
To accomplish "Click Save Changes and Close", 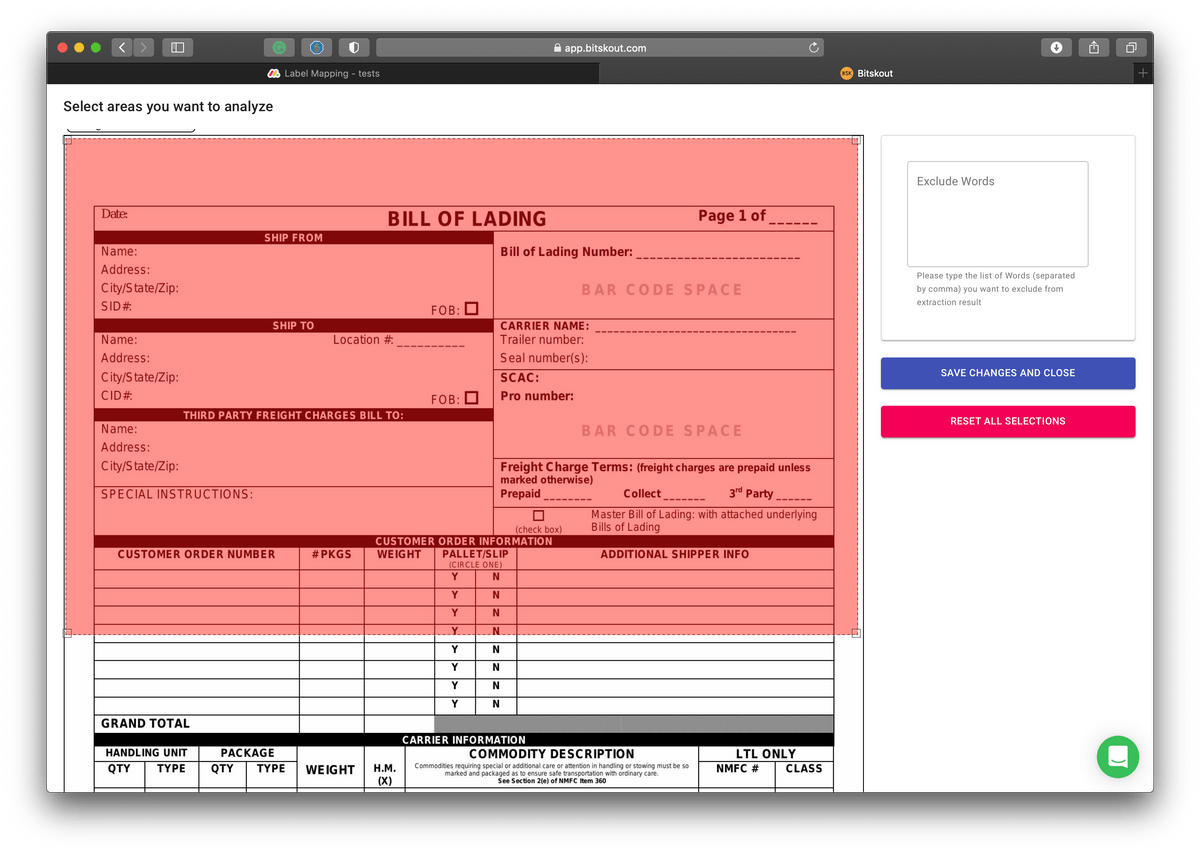I will coord(1008,373).
